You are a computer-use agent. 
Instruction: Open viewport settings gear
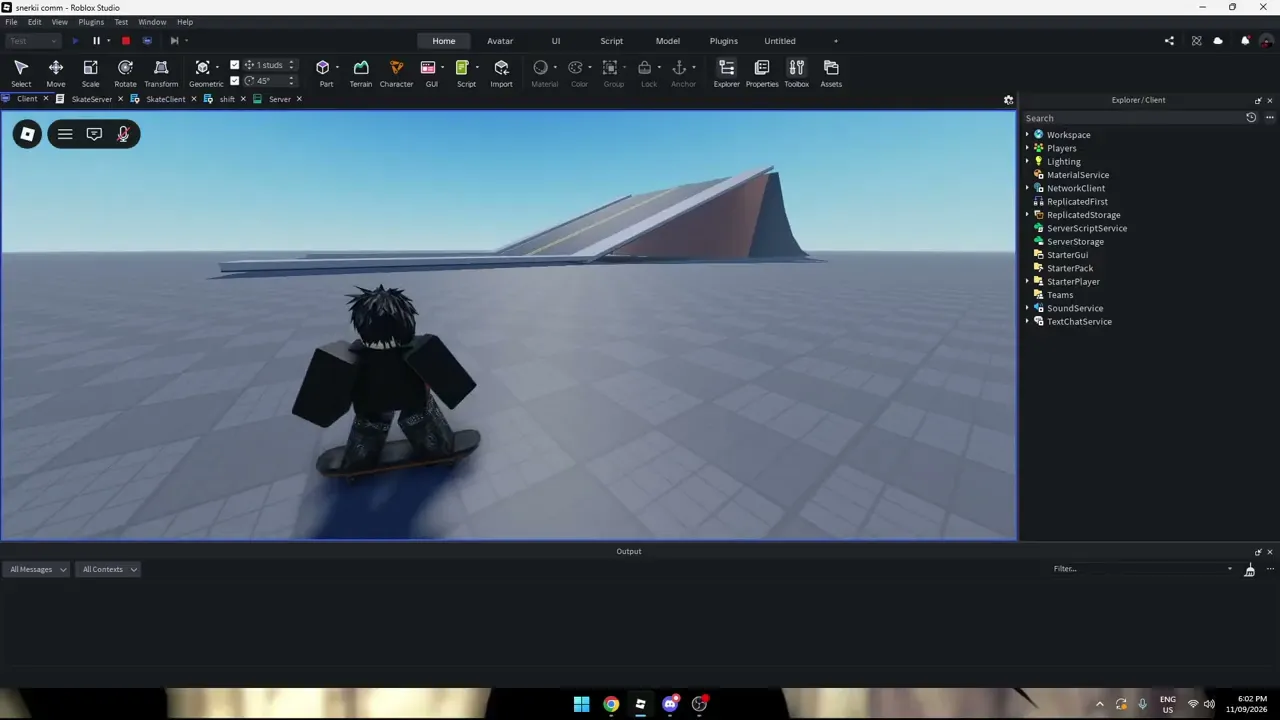pyautogui.click(x=1008, y=100)
